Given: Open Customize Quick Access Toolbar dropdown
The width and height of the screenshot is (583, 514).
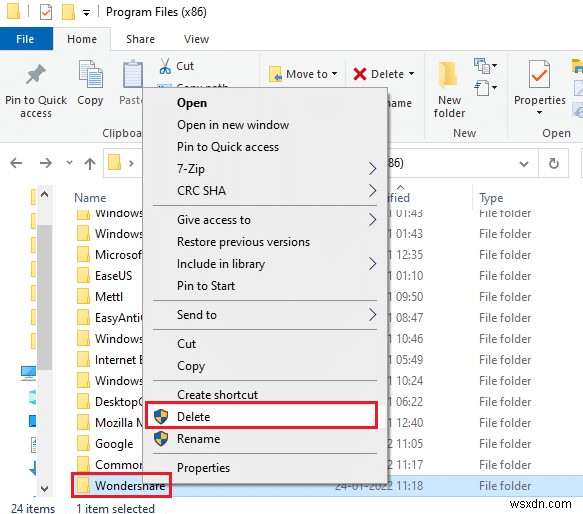Looking at the screenshot, I should [86, 14].
